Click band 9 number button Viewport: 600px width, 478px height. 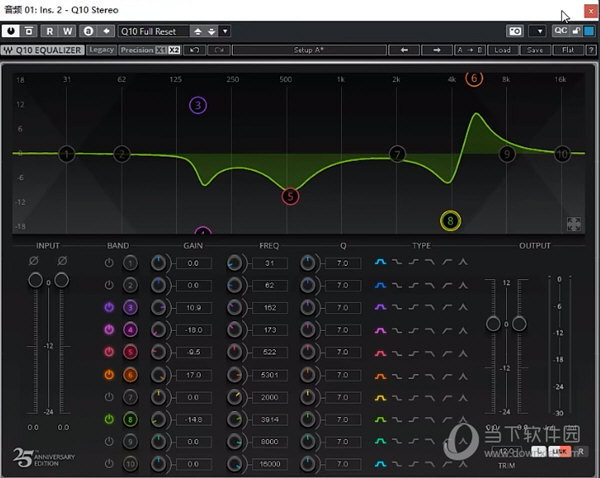point(130,442)
